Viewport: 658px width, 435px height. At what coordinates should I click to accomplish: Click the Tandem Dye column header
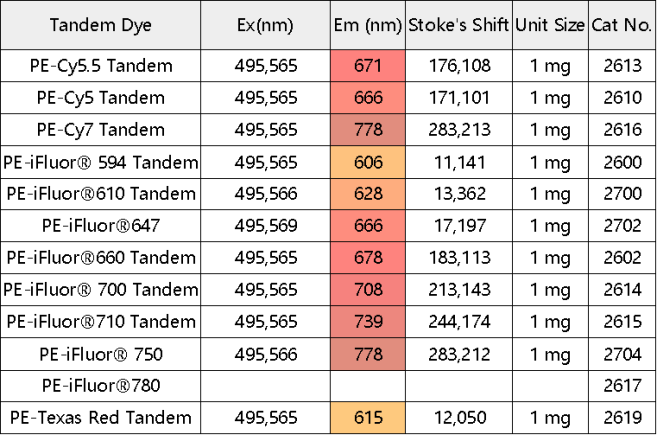click(x=100, y=25)
